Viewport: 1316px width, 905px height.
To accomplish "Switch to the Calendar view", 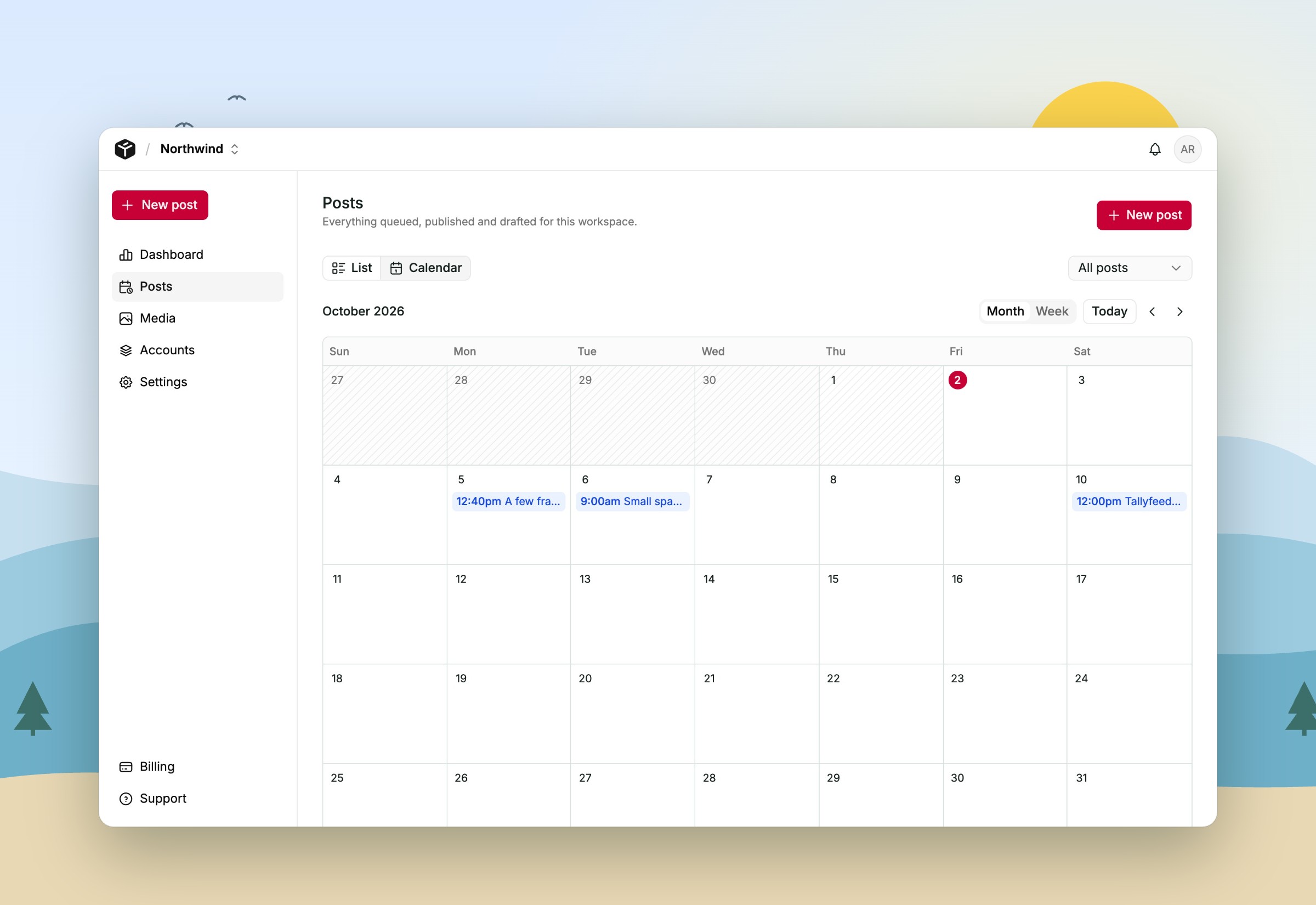I will point(426,268).
